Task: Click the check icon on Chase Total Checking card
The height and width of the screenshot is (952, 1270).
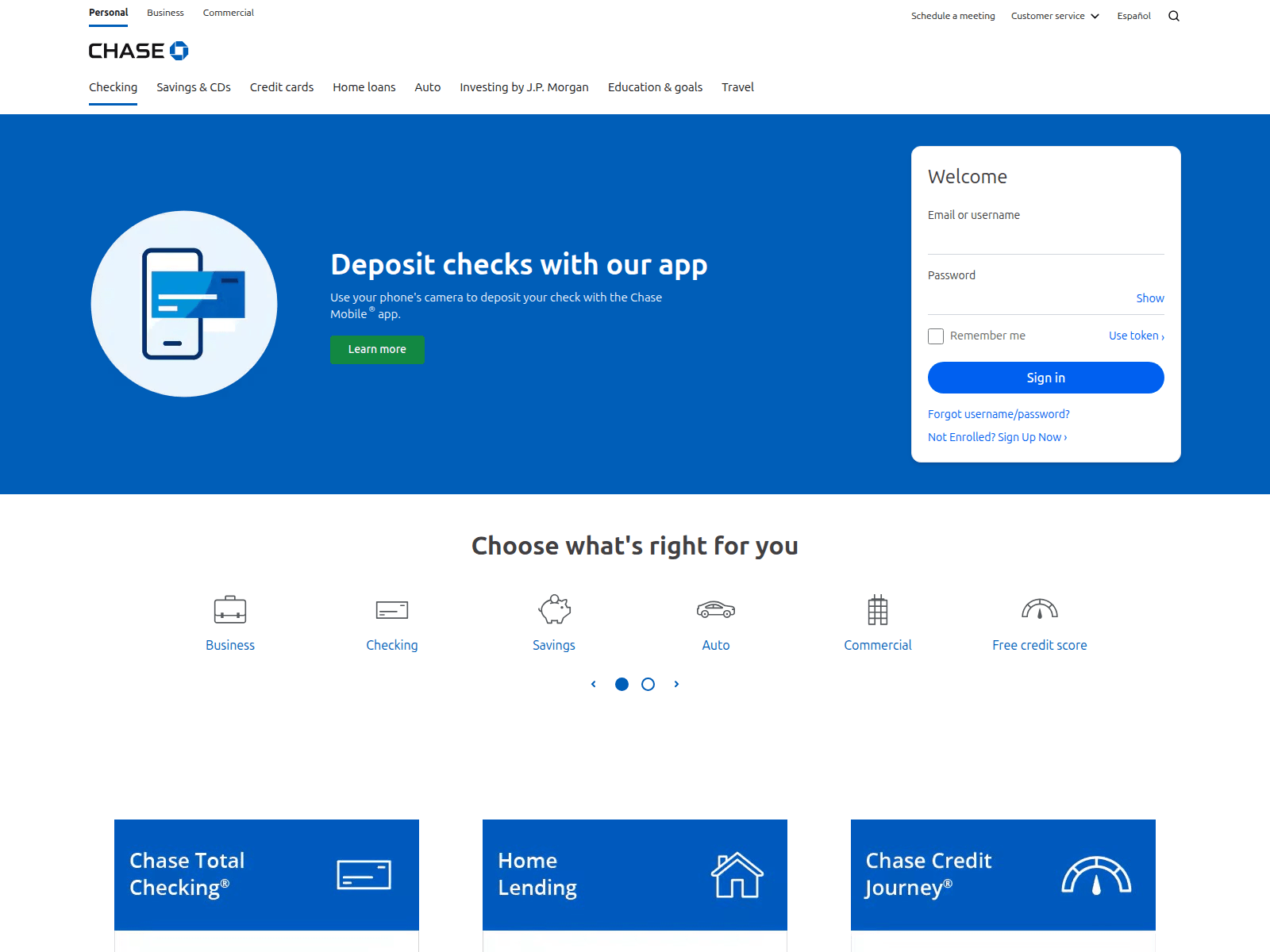Action: point(364,874)
